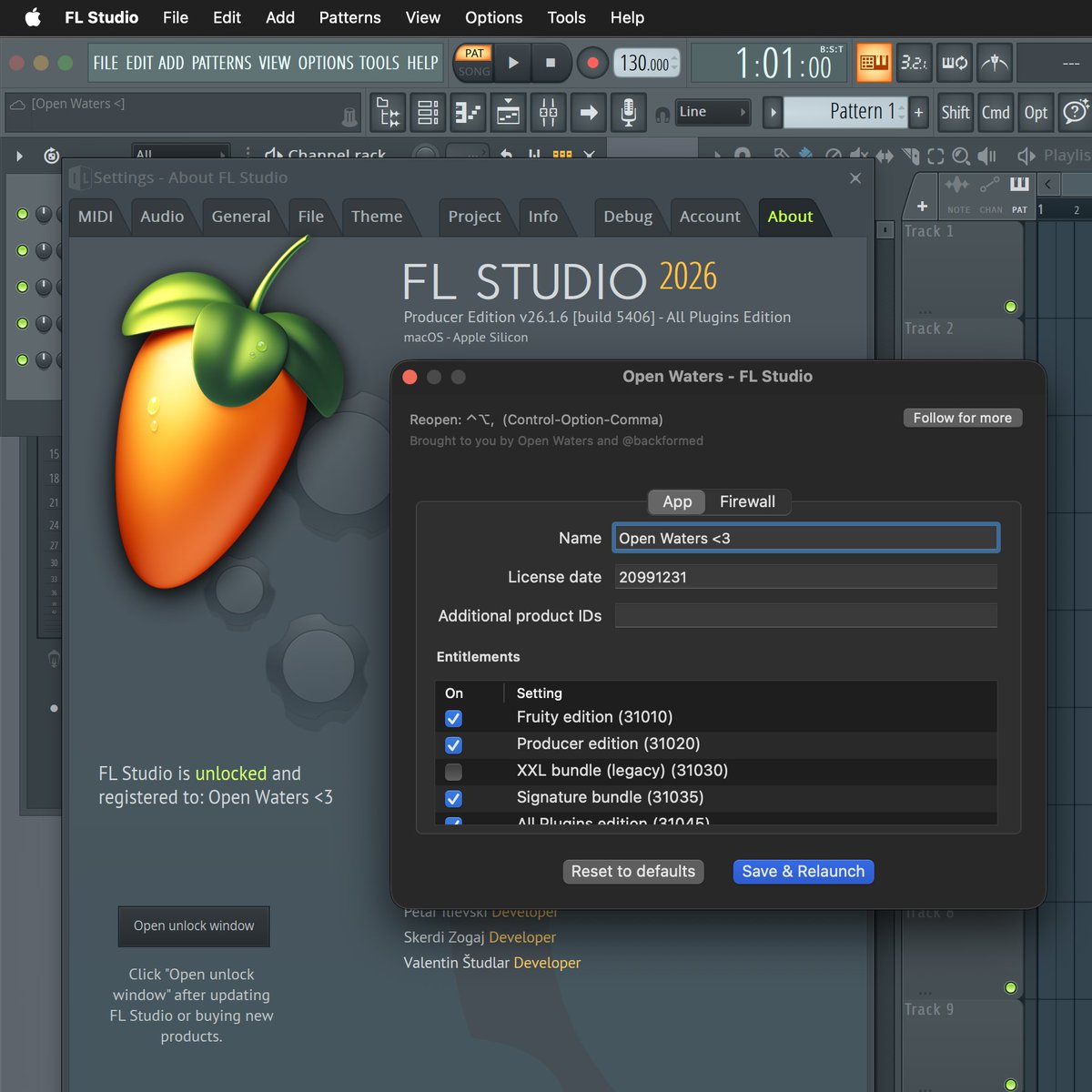Screen dimensions: 1092x1092
Task: Uncheck Producer edition (31020) entitlement
Action: (x=453, y=745)
